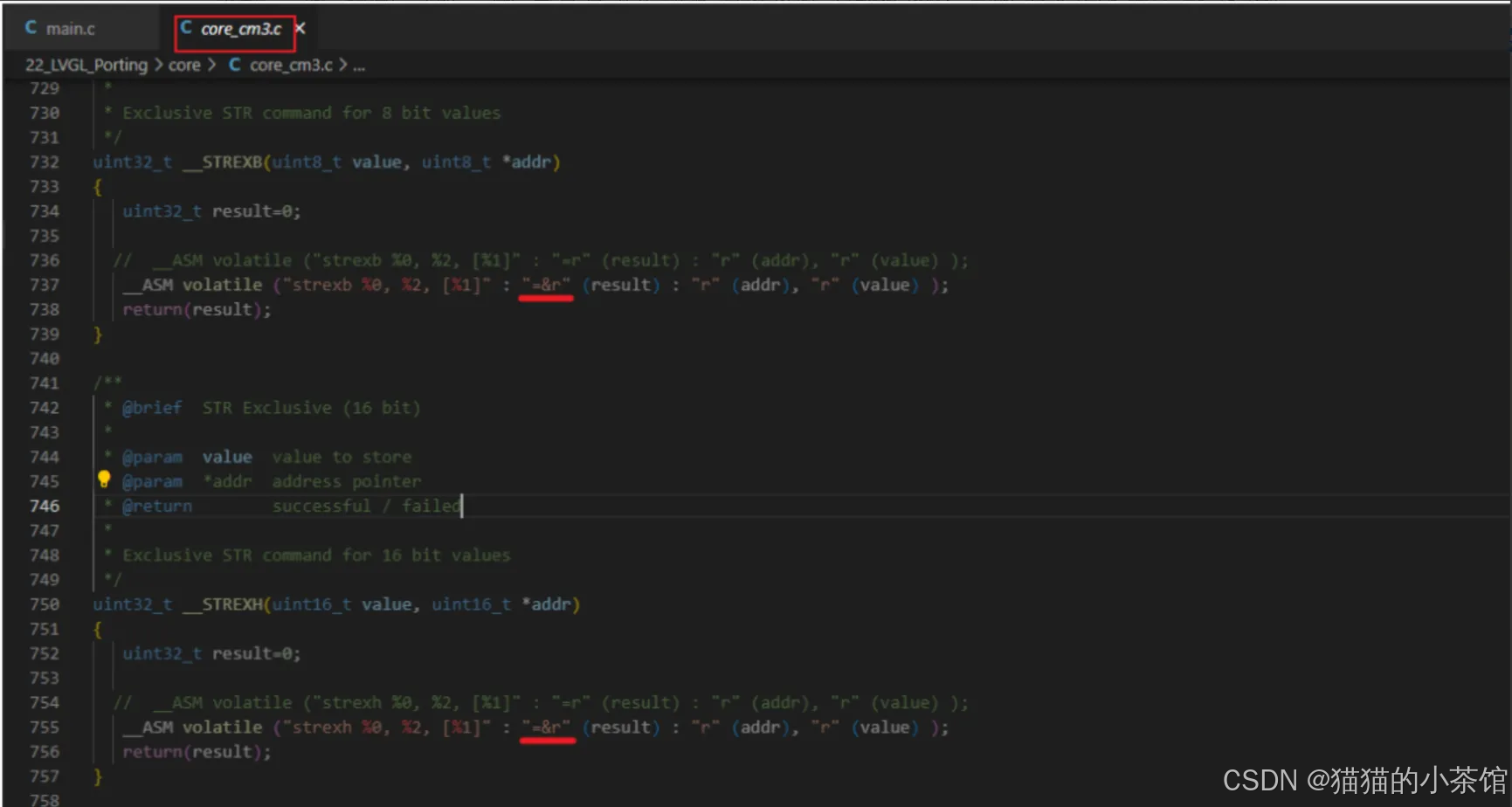Click line number 739

[x=45, y=335]
